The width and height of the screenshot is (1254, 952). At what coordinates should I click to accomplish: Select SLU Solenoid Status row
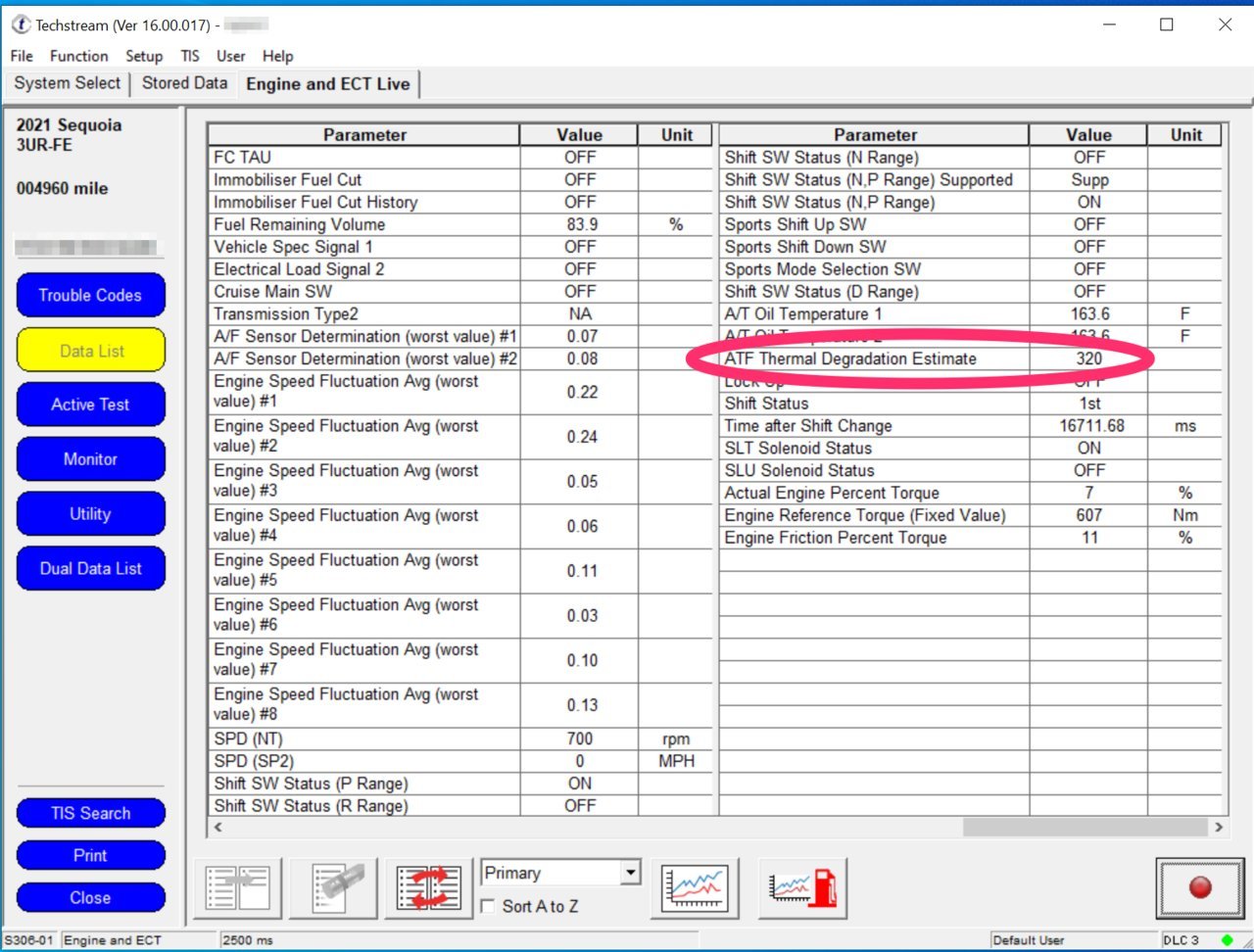point(971,471)
